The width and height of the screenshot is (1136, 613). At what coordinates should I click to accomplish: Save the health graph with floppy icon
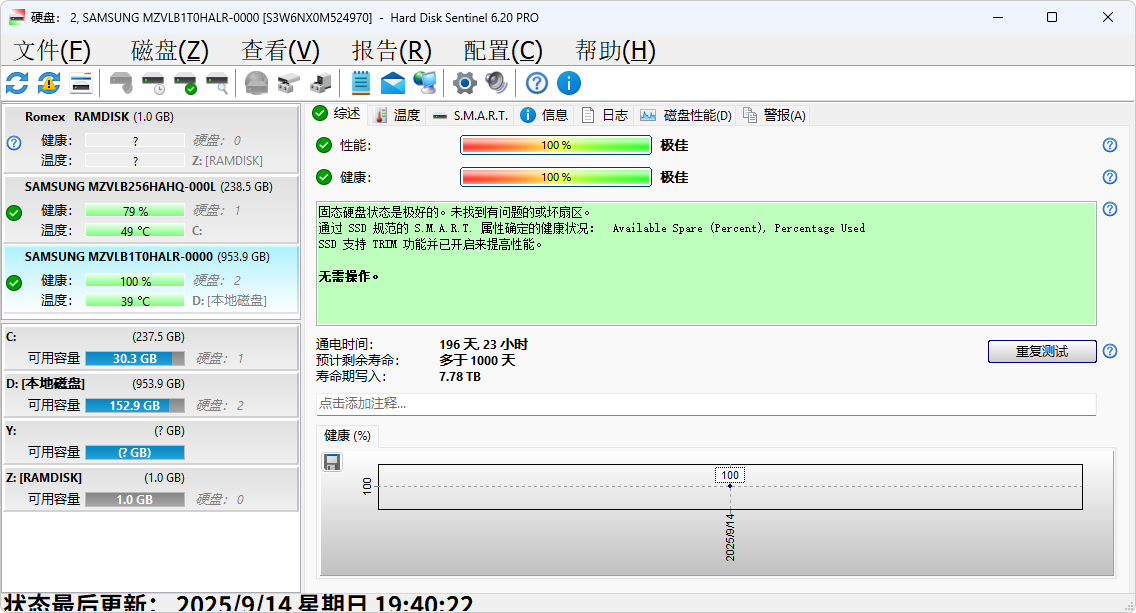coord(332,462)
